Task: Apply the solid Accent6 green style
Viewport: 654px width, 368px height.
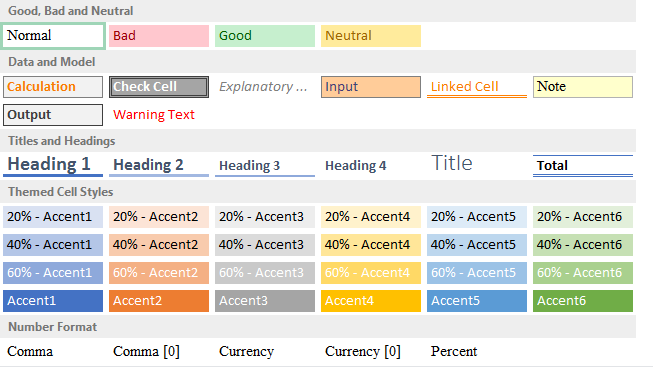Action: click(583, 301)
